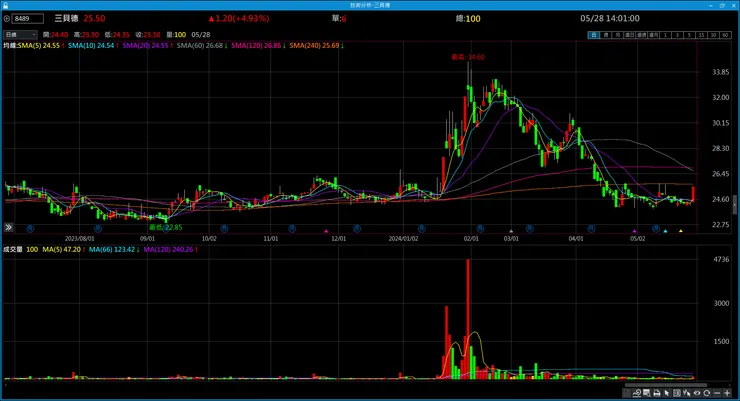740x401 pixels.
Task: Click the timestamp 05/28 14:01:00
Action: (610, 18)
